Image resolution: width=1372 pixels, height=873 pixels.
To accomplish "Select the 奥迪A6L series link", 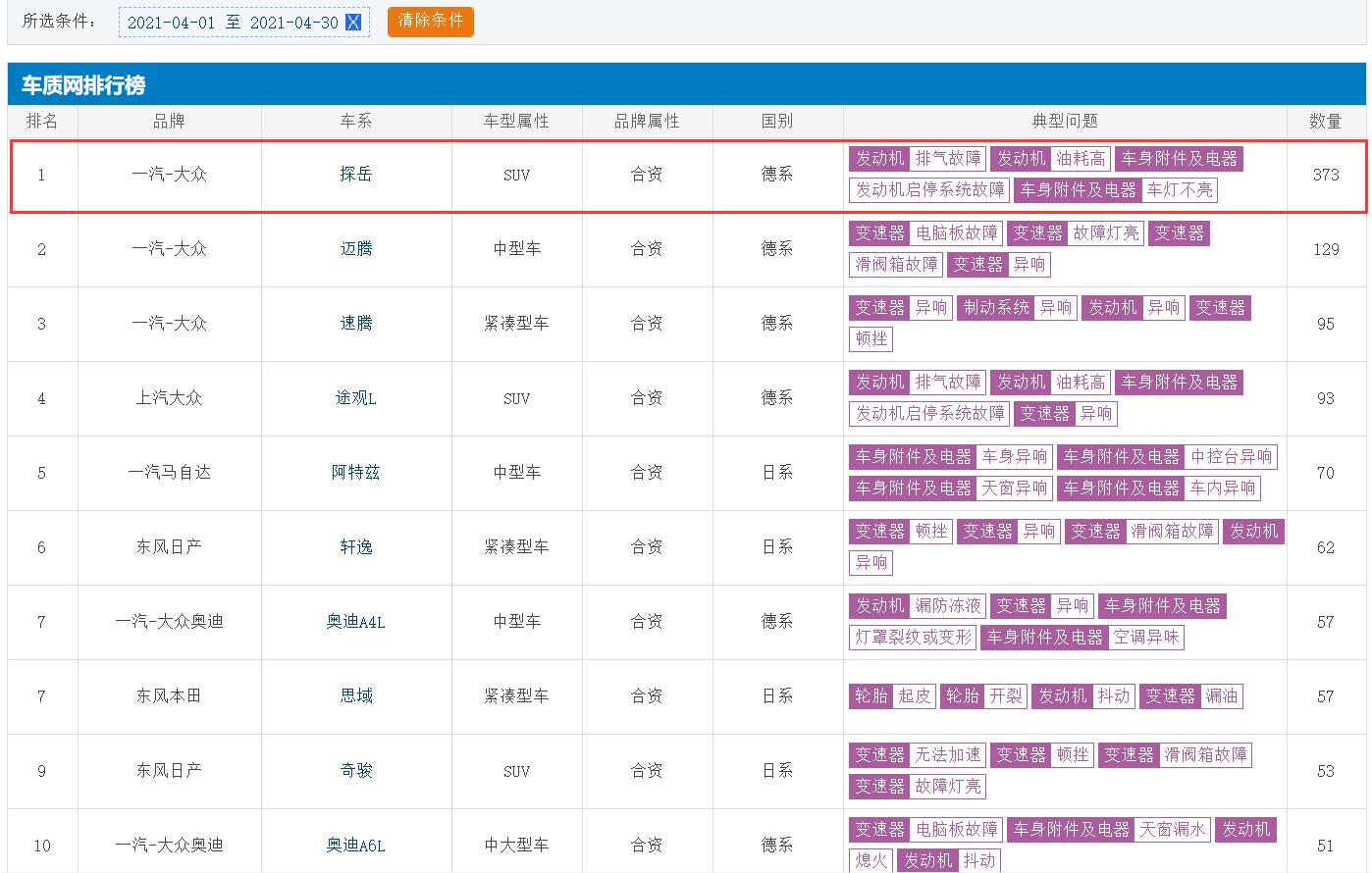I will [x=356, y=846].
